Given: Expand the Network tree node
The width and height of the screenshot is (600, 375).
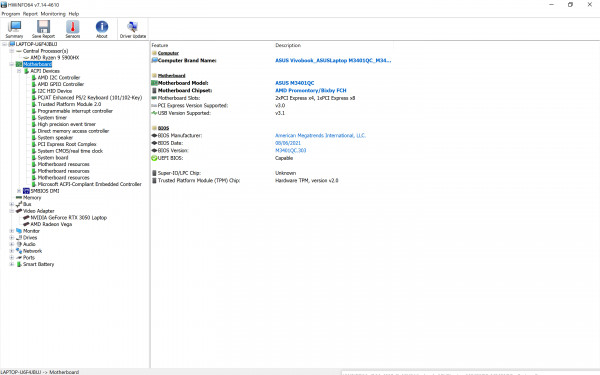Looking at the screenshot, I should [x=11, y=251].
